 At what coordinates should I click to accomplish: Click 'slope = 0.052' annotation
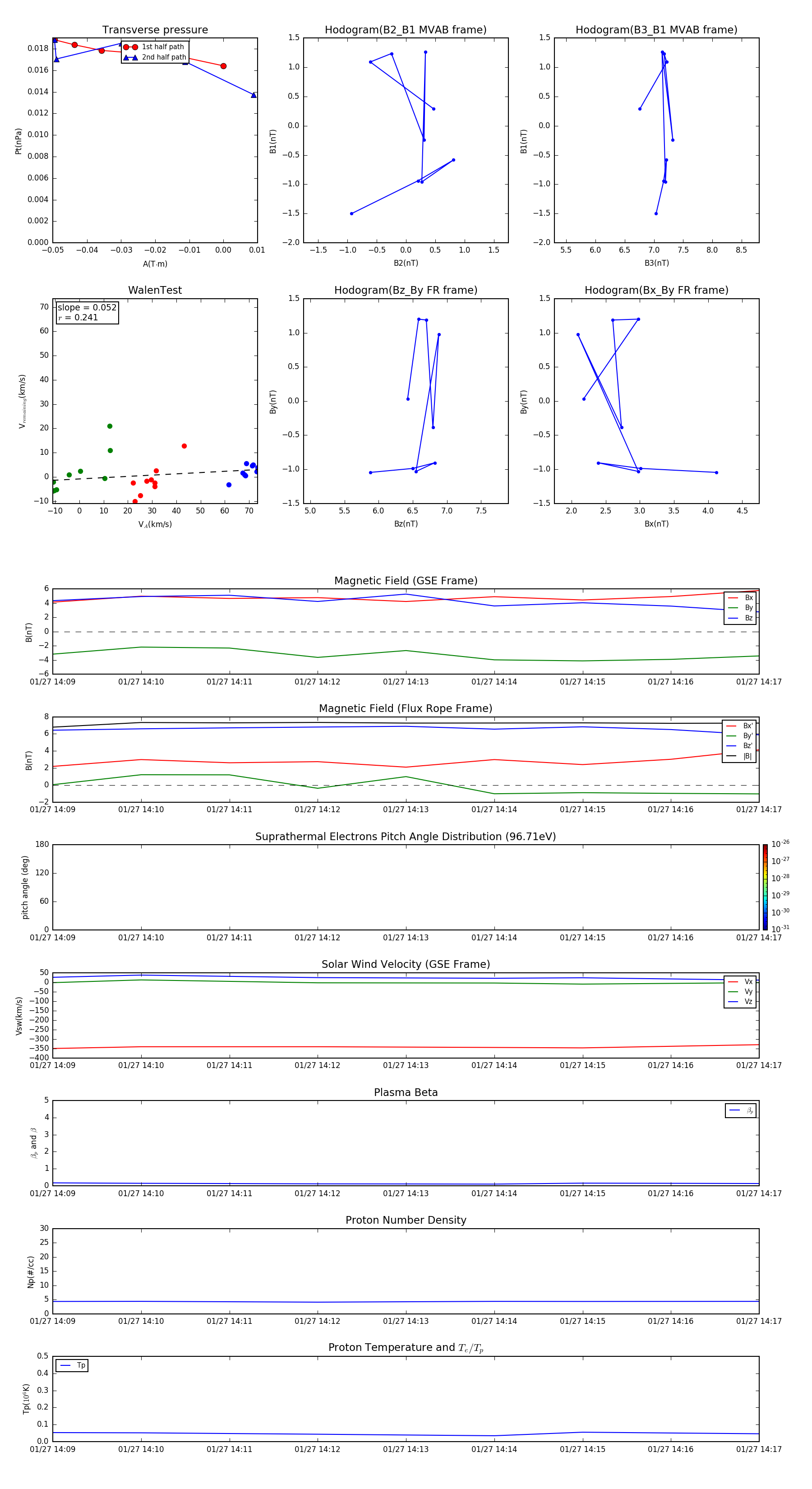click(87, 308)
